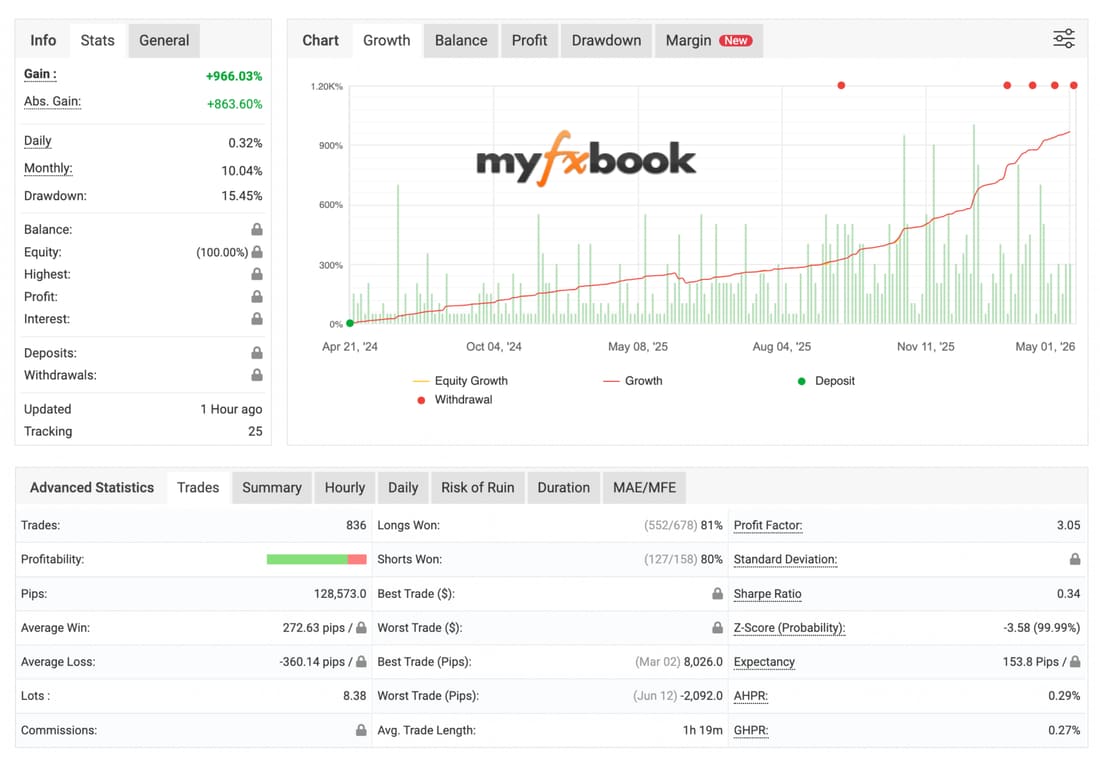Click the Abs. Gain label
Screen dimensions: 1100x773
point(53,102)
